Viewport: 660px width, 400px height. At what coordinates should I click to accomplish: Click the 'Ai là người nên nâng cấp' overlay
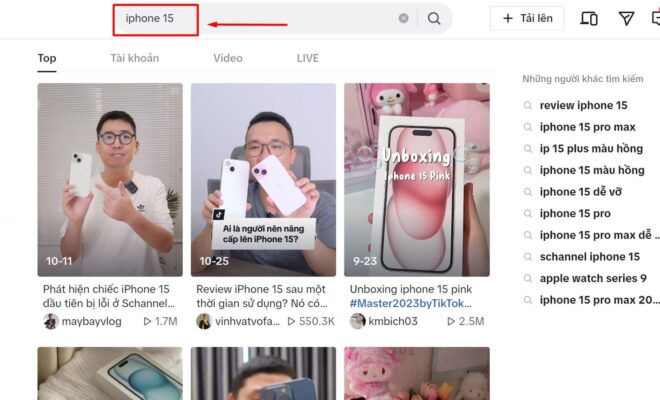263,234
